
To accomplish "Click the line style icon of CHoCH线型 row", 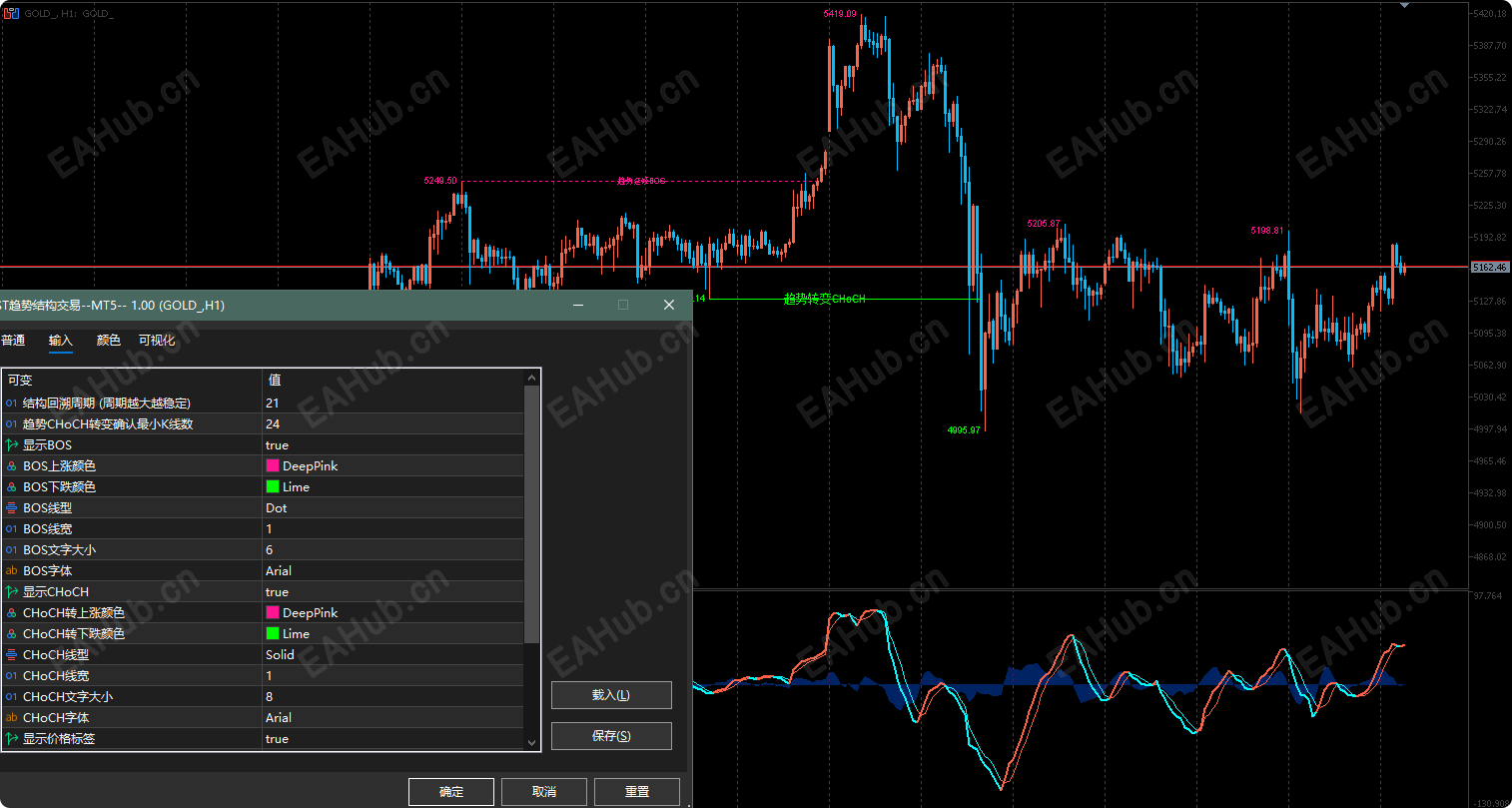I will 12,655.
